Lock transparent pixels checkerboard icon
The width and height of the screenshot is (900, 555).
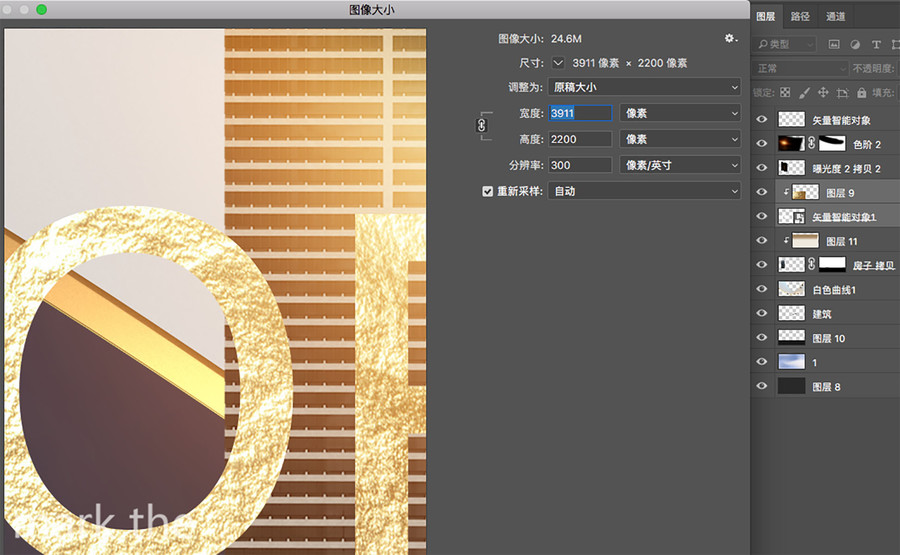[785, 92]
